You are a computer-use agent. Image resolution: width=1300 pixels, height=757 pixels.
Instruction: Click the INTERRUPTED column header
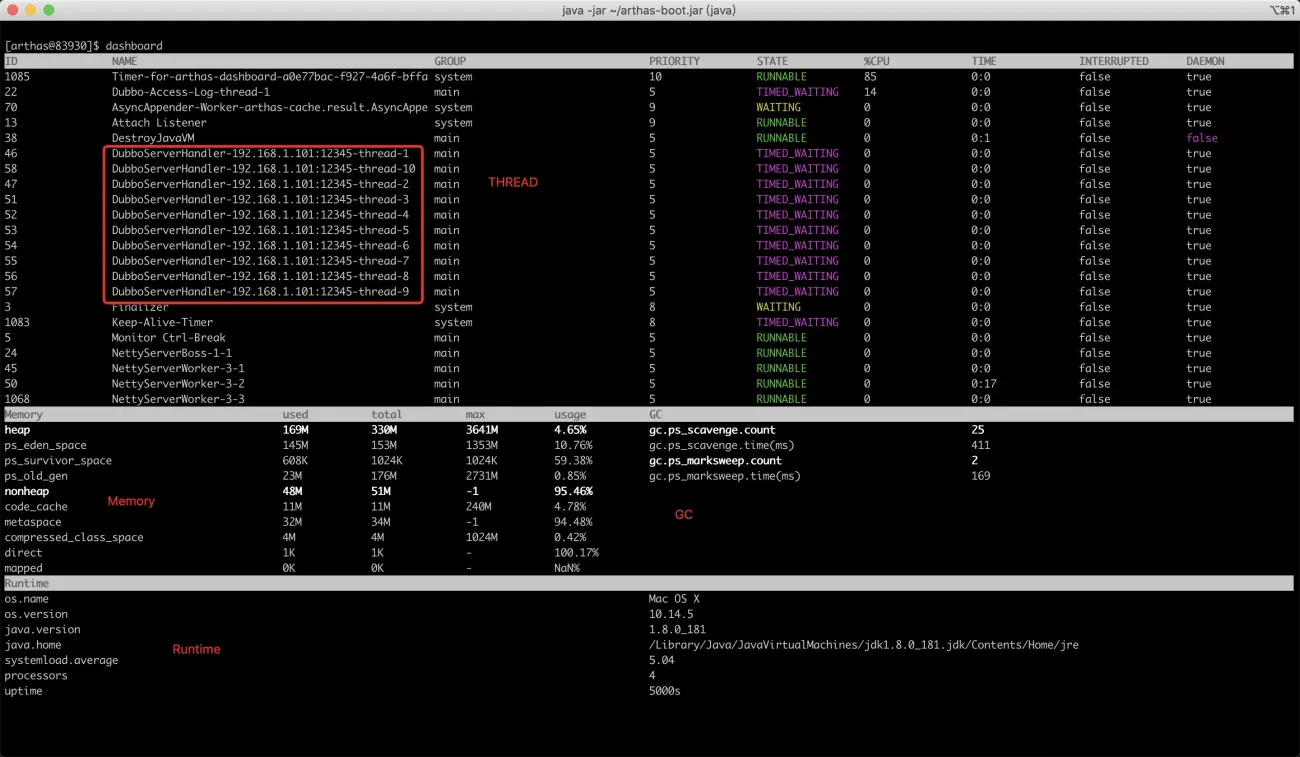(x=1114, y=61)
